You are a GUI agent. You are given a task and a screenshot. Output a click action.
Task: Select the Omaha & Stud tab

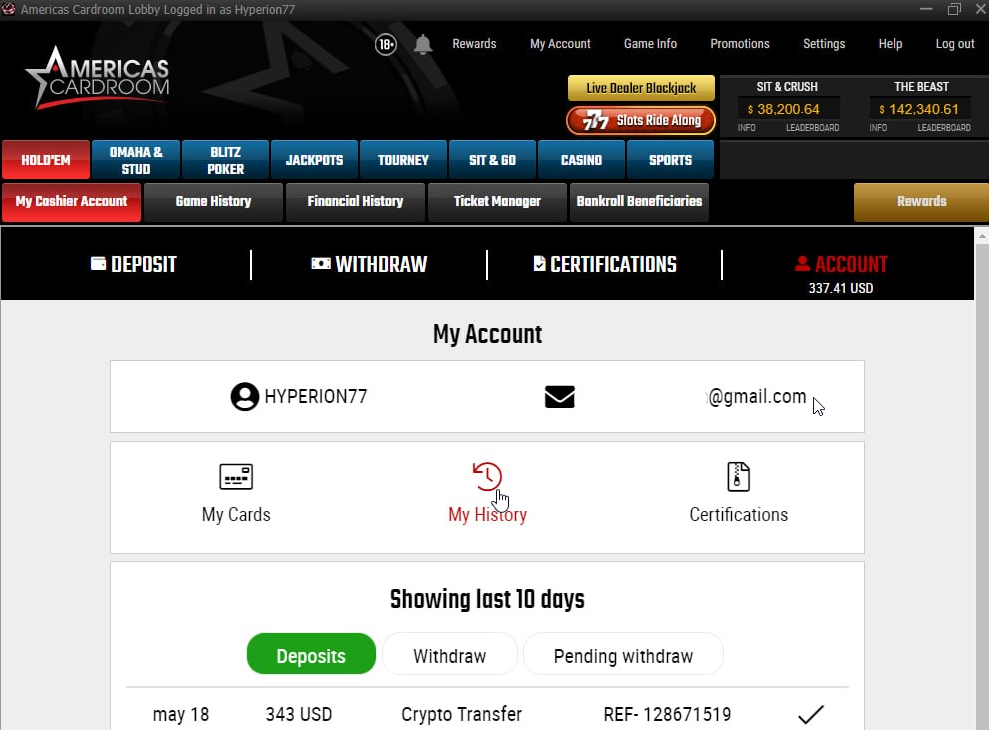pos(136,160)
